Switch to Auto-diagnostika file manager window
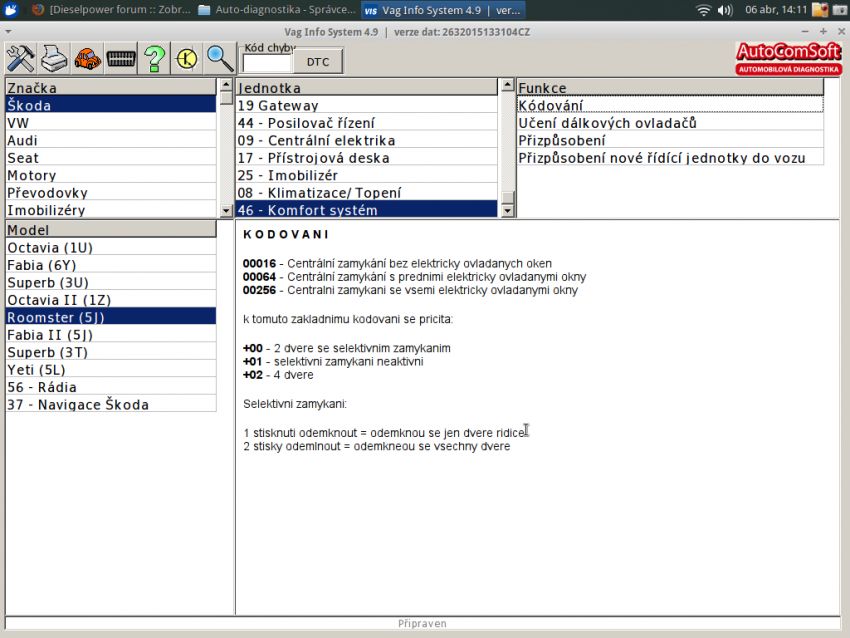The image size is (850, 638). coord(276,10)
